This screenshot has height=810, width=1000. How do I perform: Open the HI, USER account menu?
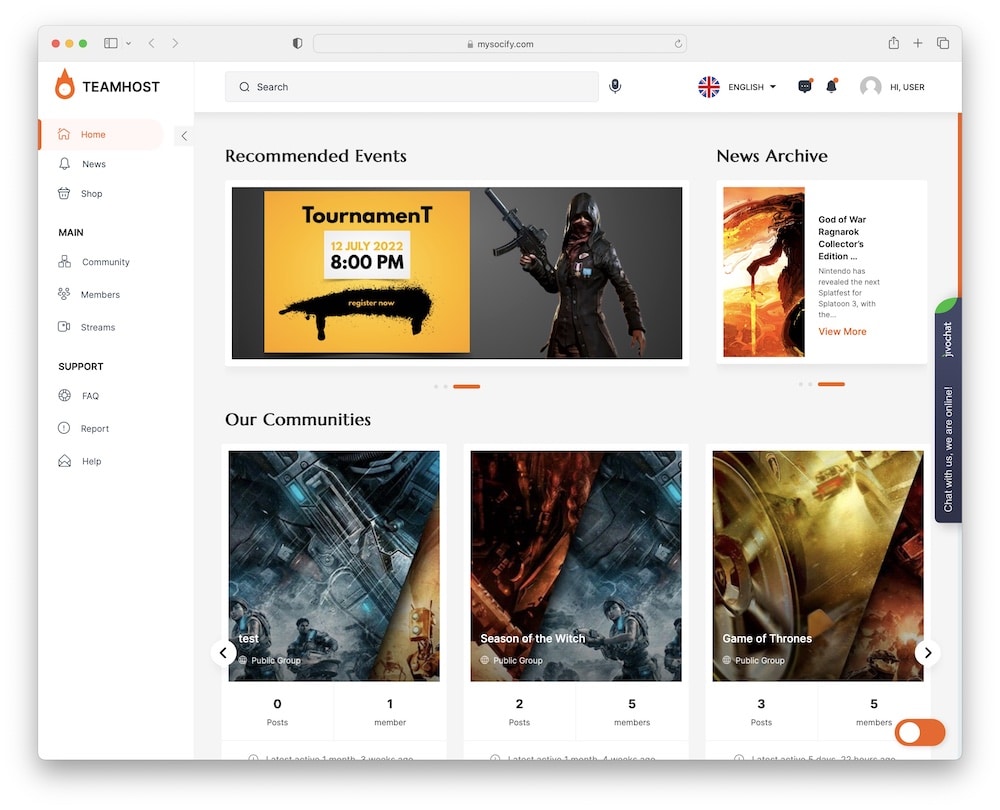point(907,87)
